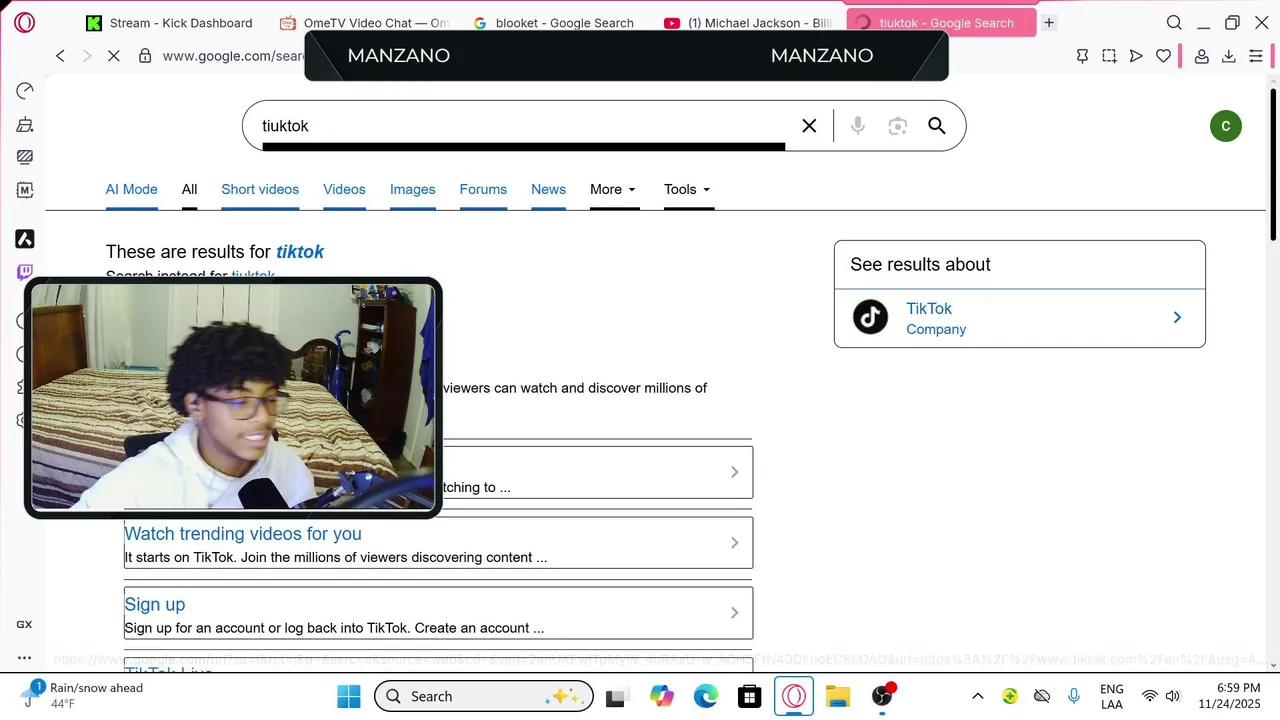Expand the More dropdown
Screen dimensions: 1280x720
point(613,189)
